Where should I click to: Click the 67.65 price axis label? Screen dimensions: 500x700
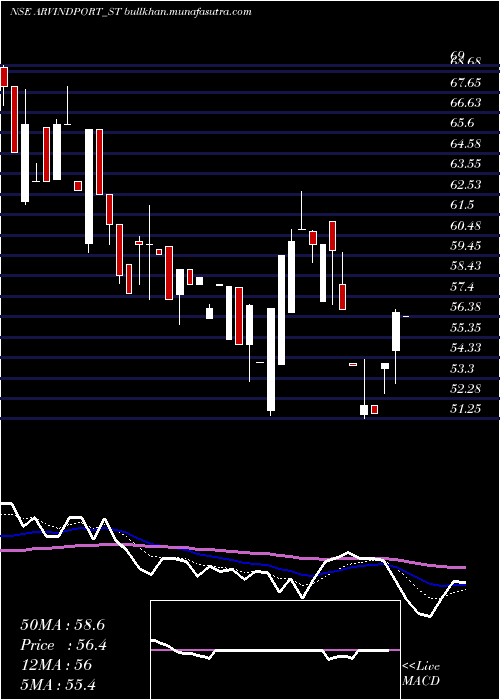466,83
